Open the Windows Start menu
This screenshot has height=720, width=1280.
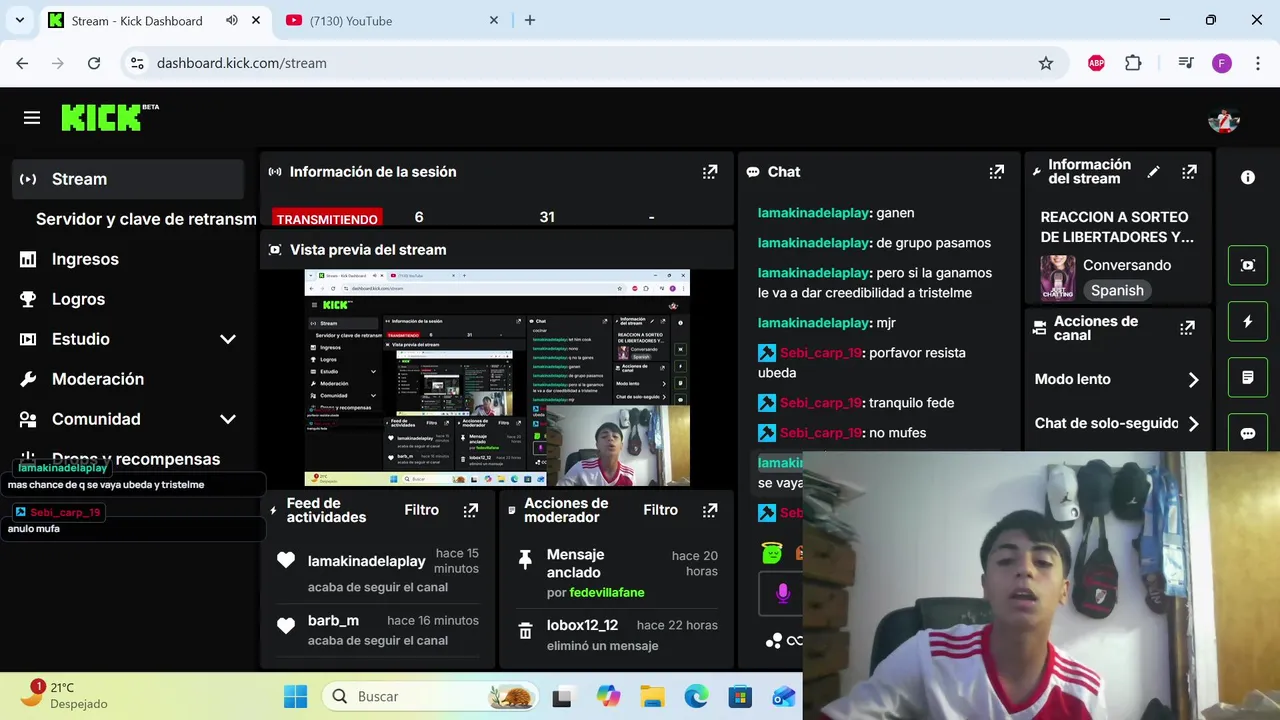coord(295,696)
